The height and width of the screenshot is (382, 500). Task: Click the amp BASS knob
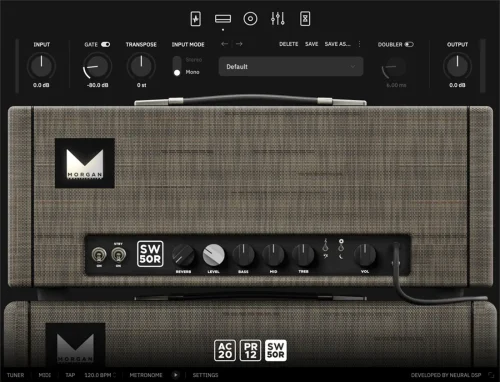[243, 255]
